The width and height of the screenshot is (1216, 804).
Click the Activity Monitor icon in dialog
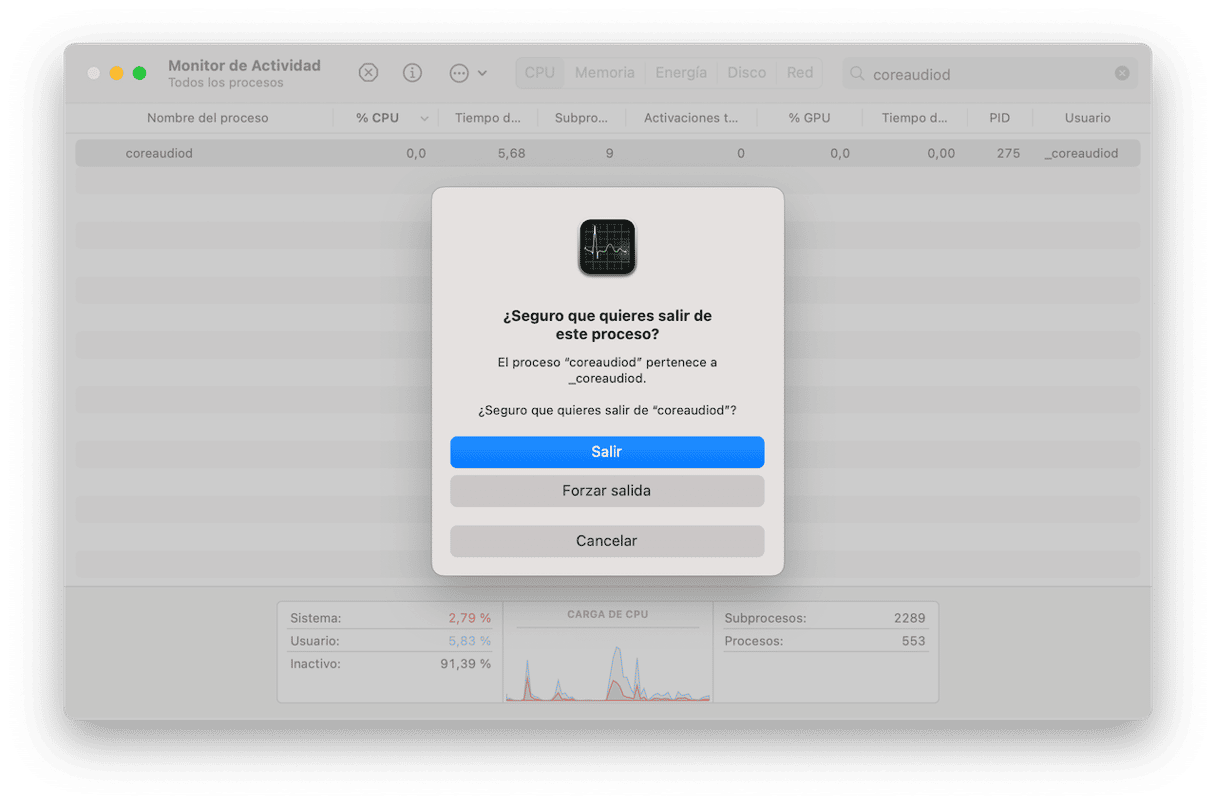click(607, 247)
